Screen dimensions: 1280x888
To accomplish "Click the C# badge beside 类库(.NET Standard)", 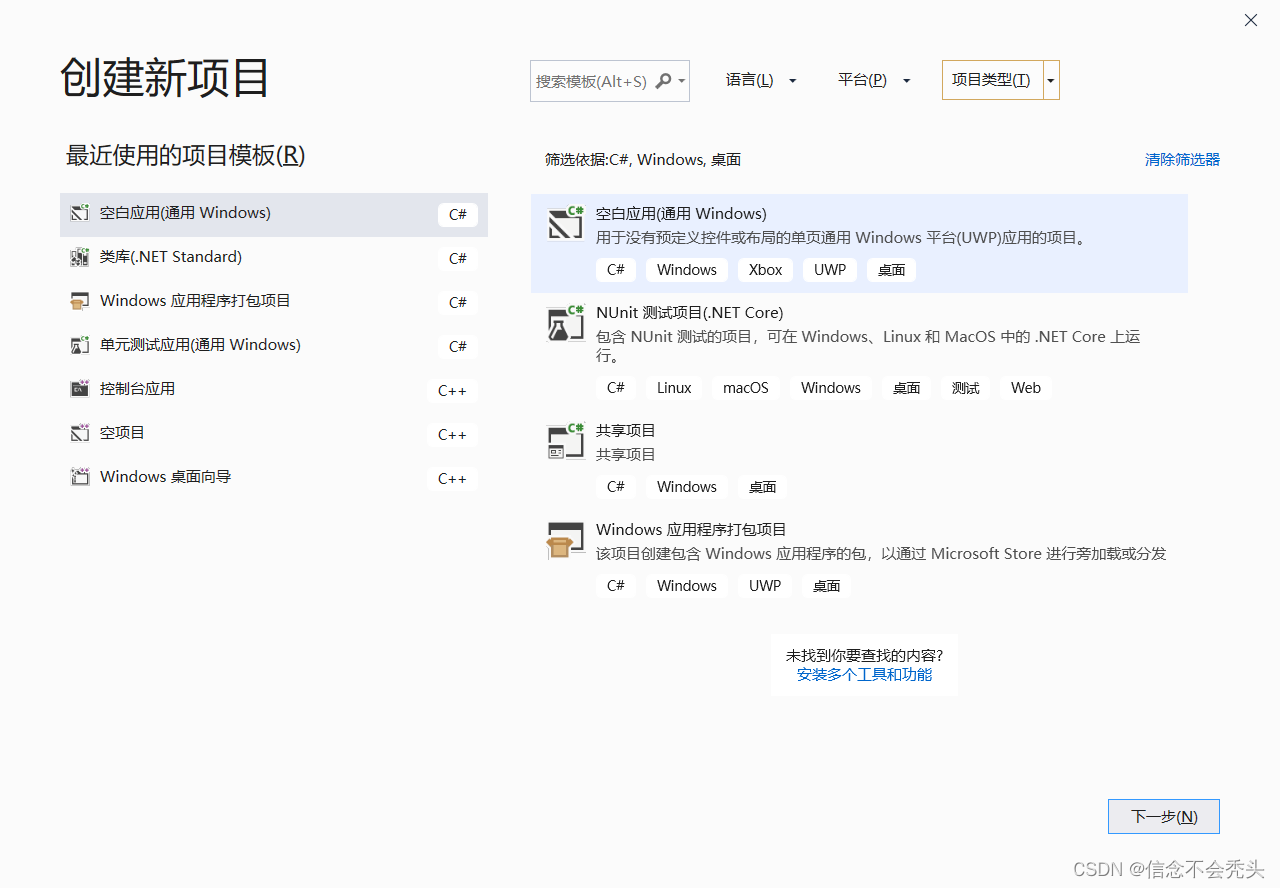I will pos(458,258).
